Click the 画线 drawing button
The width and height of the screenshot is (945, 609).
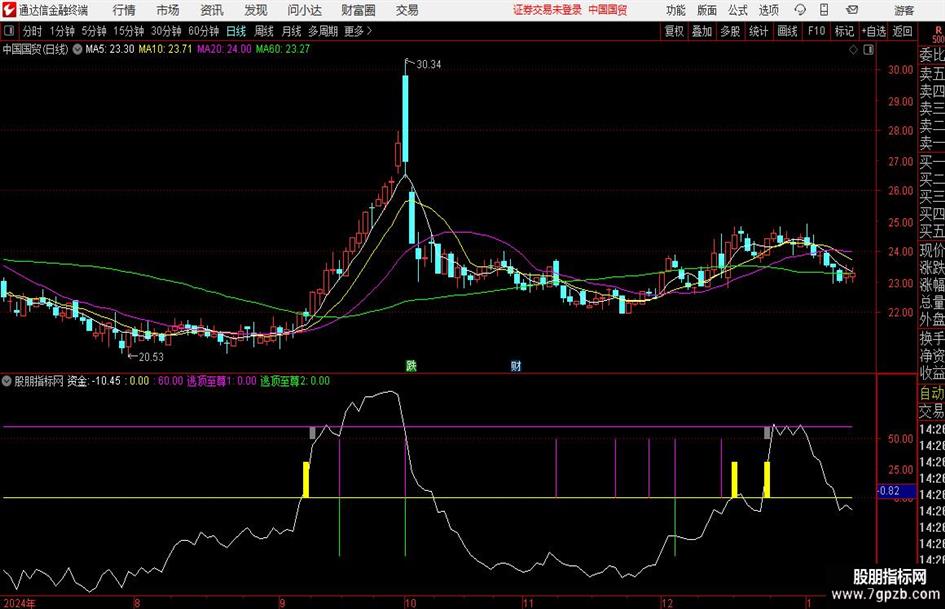787,31
